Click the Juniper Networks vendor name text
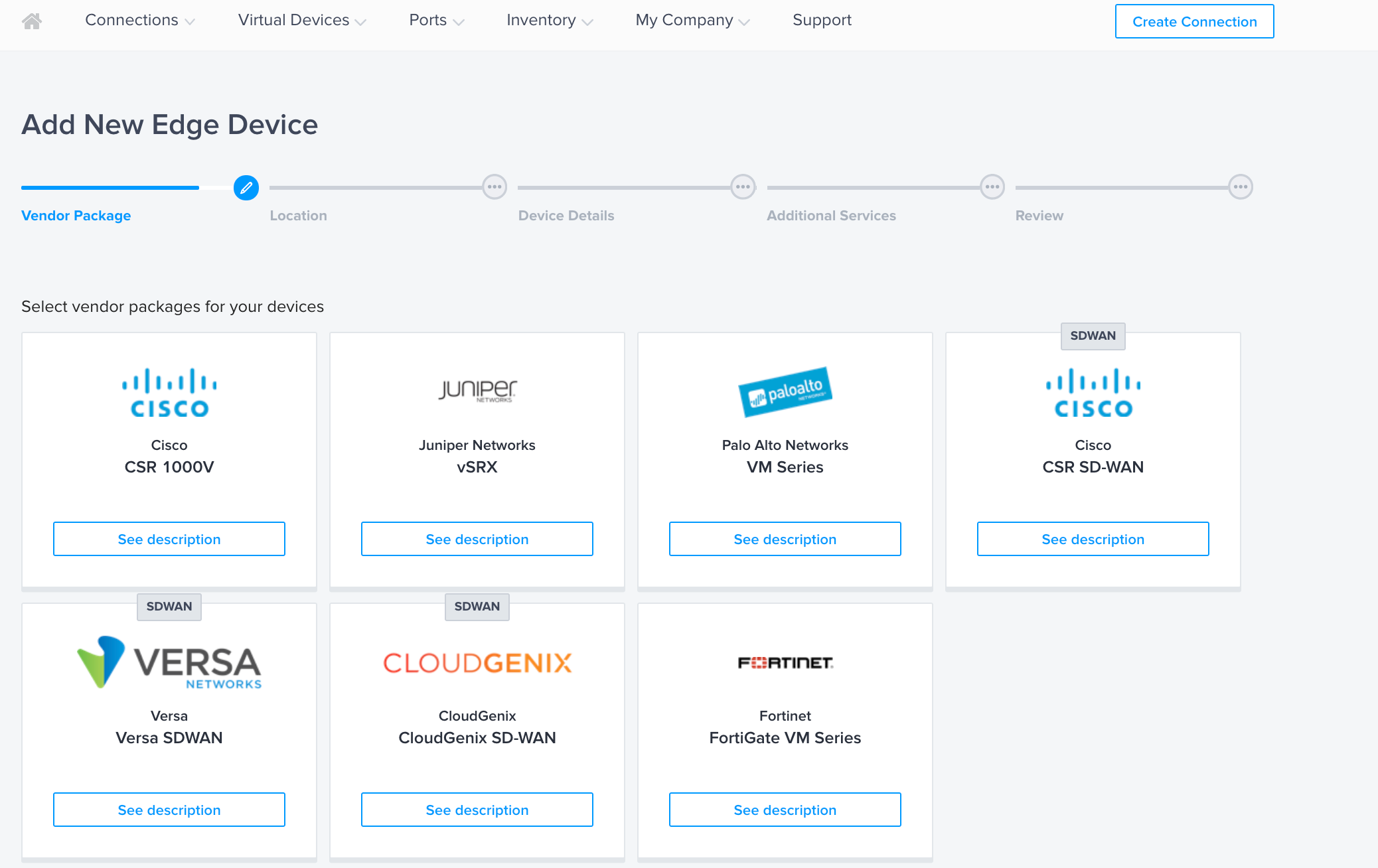The width and height of the screenshot is (1378, 868). [477, 445]
